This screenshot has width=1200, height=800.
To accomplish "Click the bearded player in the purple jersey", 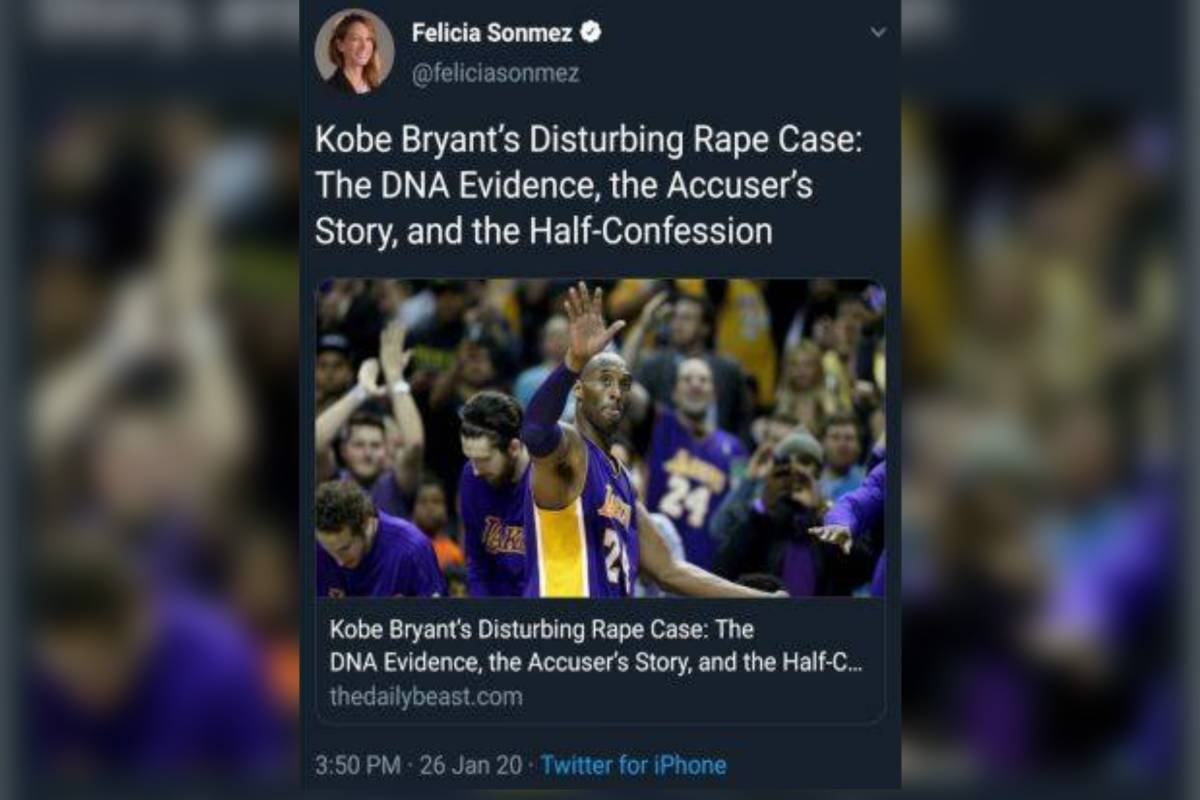I will coord(492,480).
